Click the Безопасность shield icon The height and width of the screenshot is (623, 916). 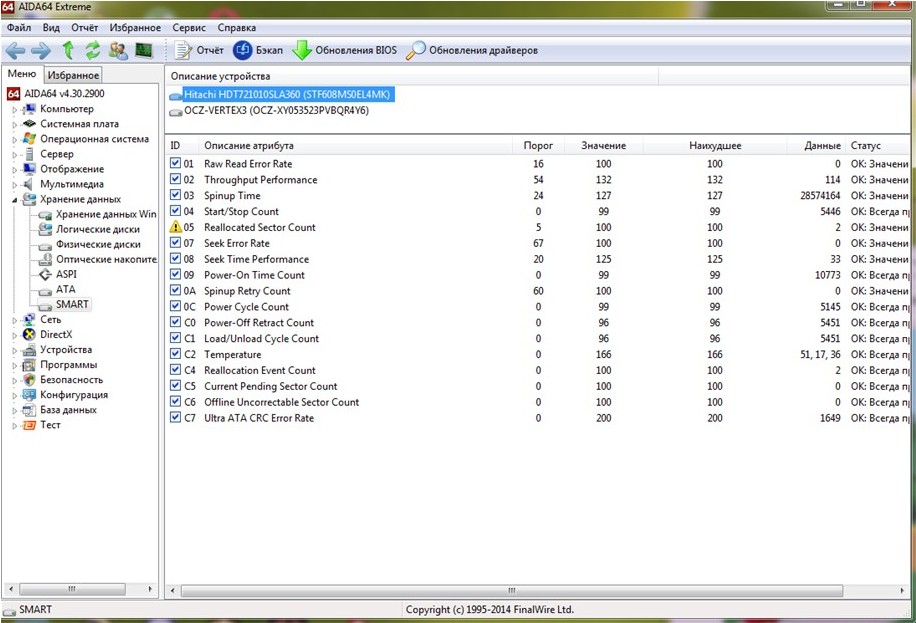(x=29, y=379)
